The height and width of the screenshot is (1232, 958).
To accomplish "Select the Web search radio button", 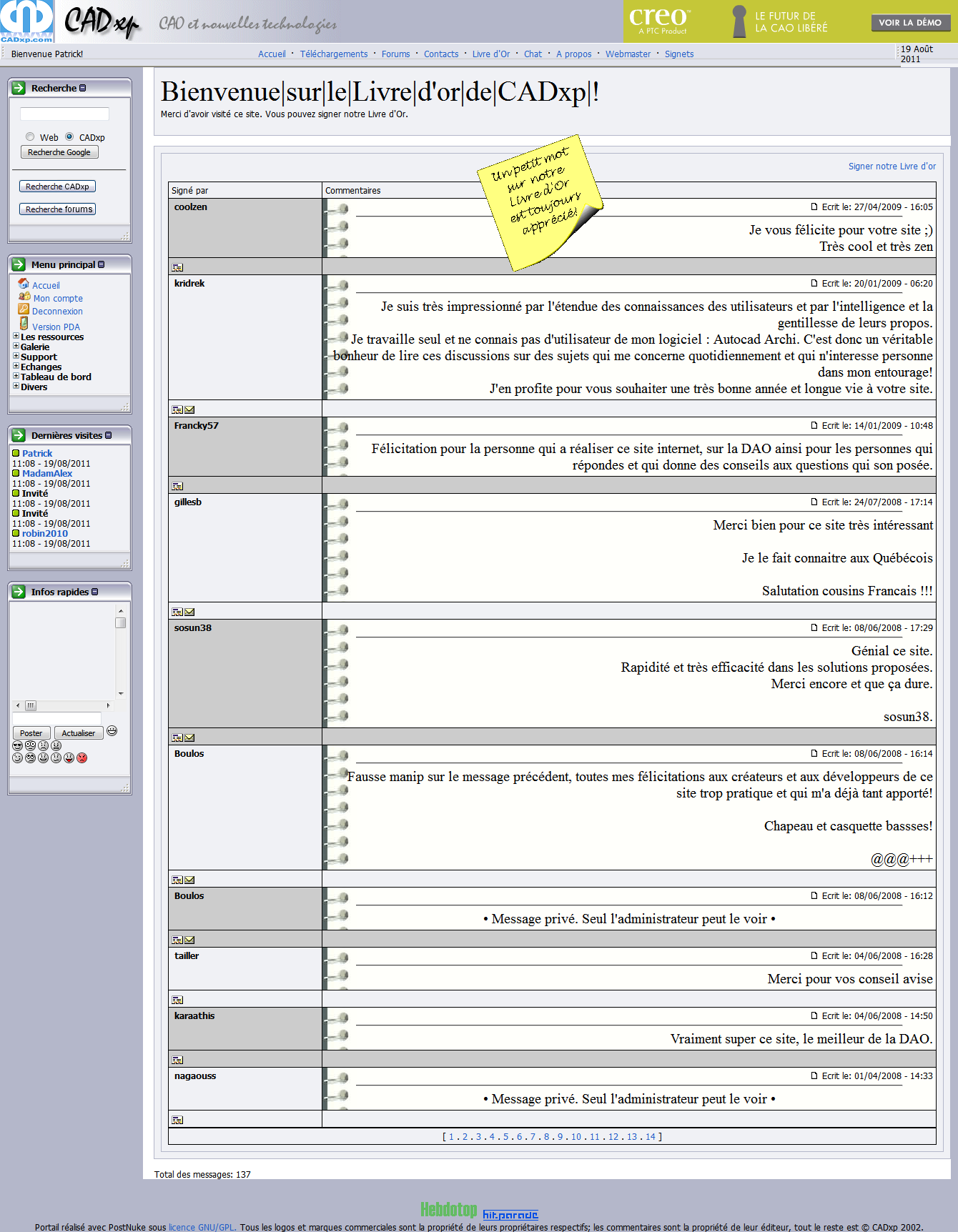I will coord(30,137).
